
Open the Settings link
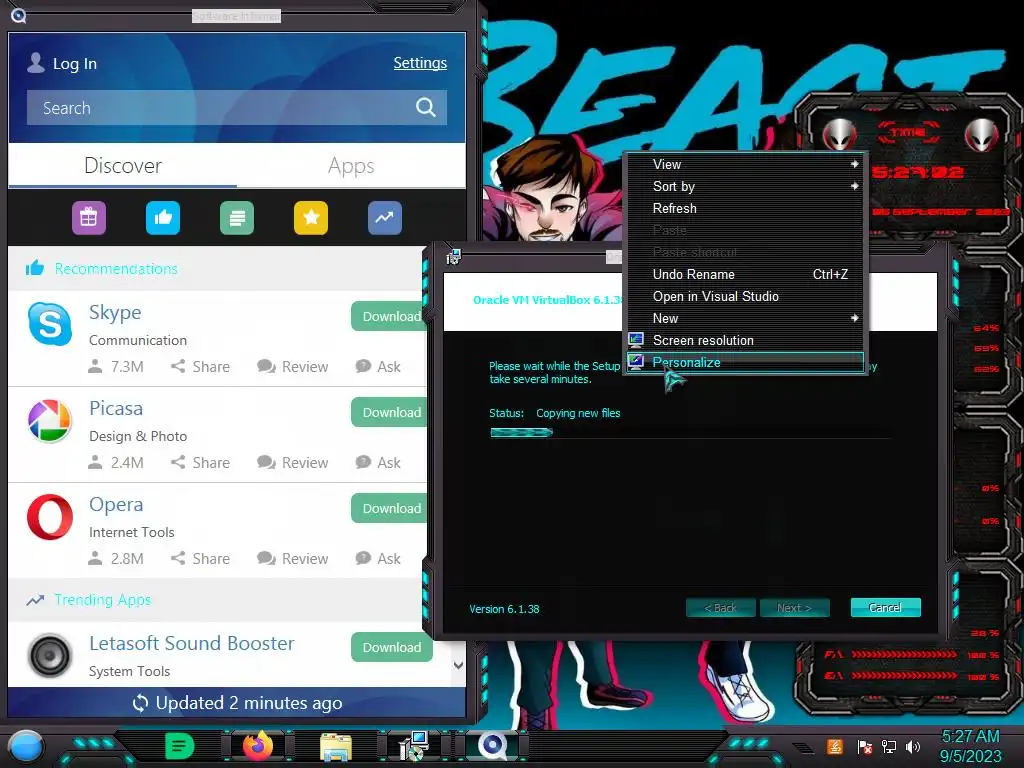pyautogui.click(x=420, y=63)
